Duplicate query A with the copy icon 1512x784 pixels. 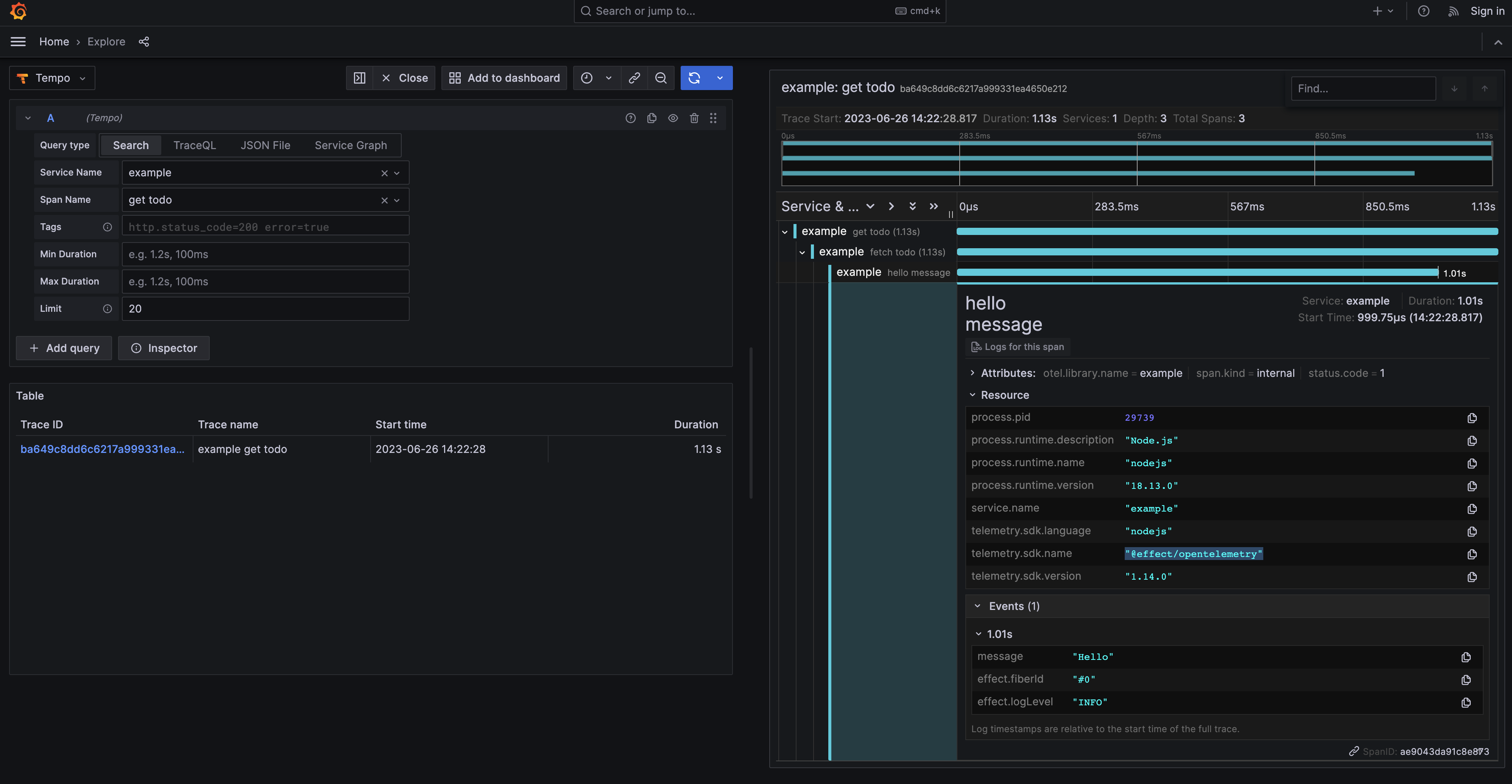[x=652, y=118]
